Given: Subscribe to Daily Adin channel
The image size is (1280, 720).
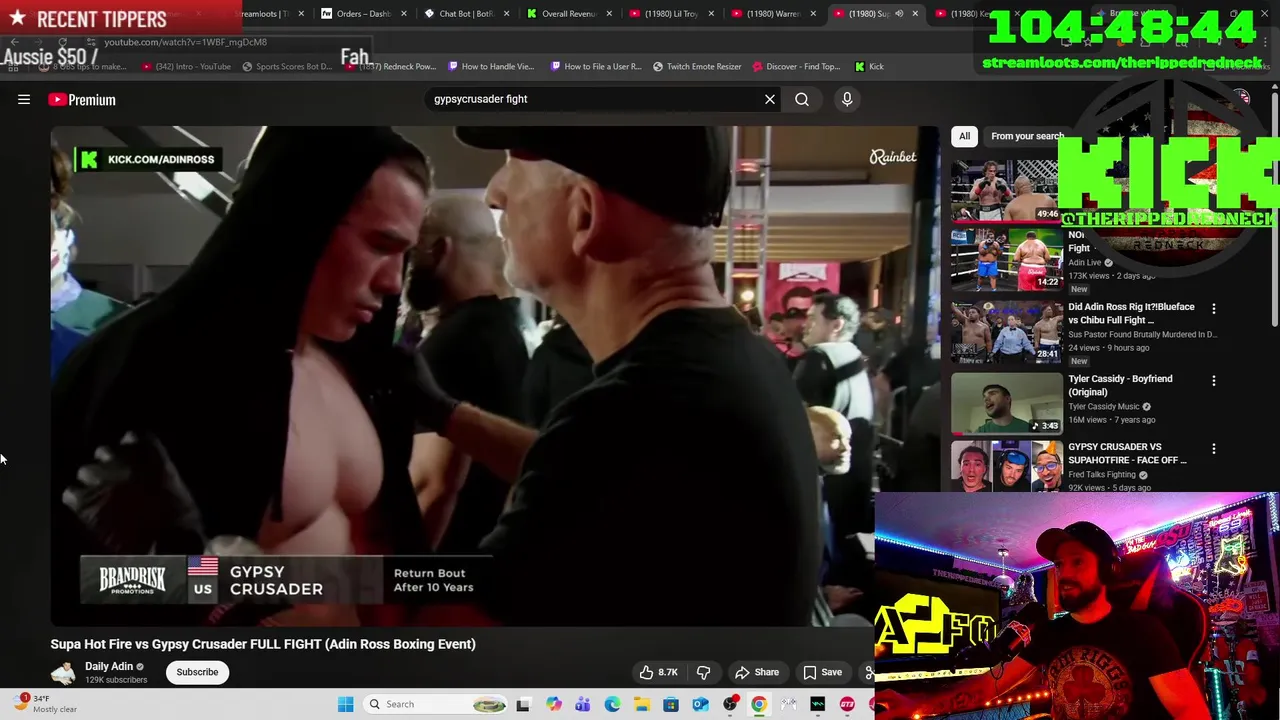Looking at the screenshot, I should [197, 672].
